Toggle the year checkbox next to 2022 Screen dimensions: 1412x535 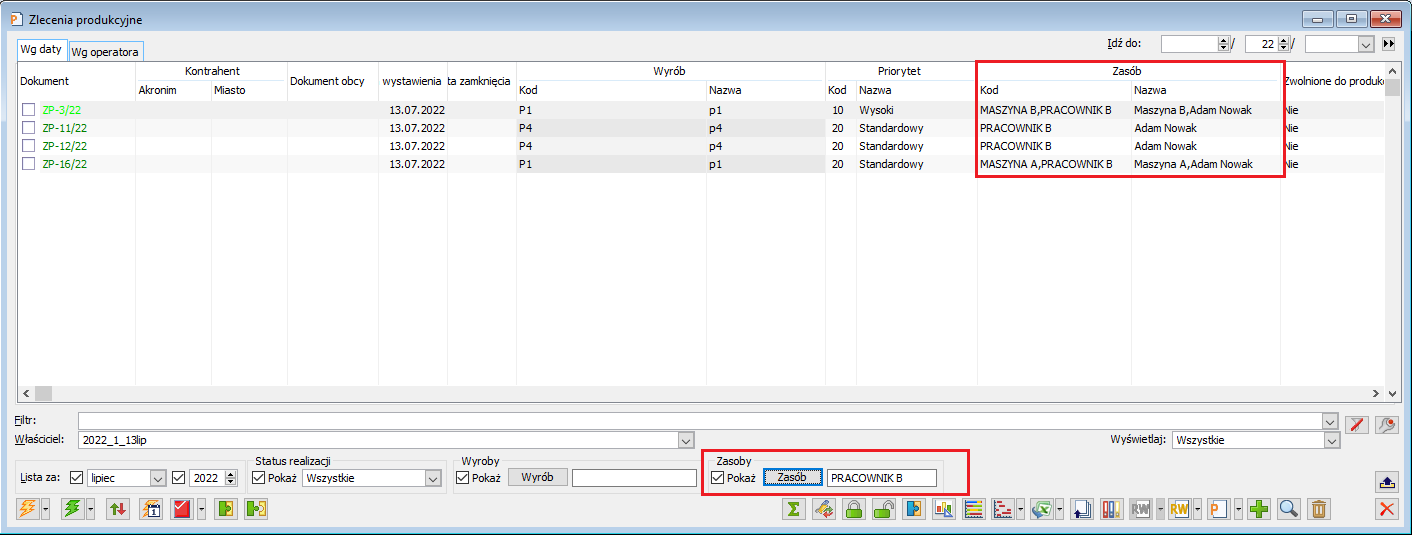point(179,478)
